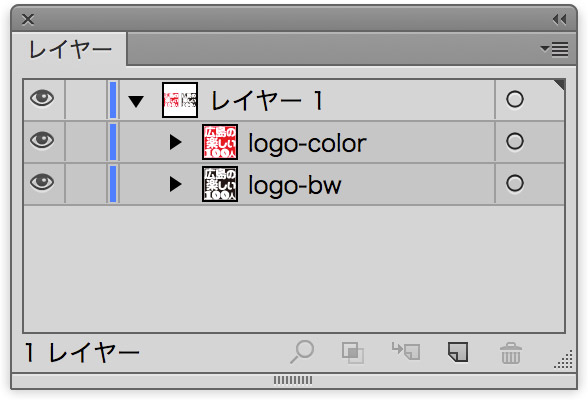Click the logo-color red thumbnail
The height and width of the screenshot is (404, 588).
220,142
